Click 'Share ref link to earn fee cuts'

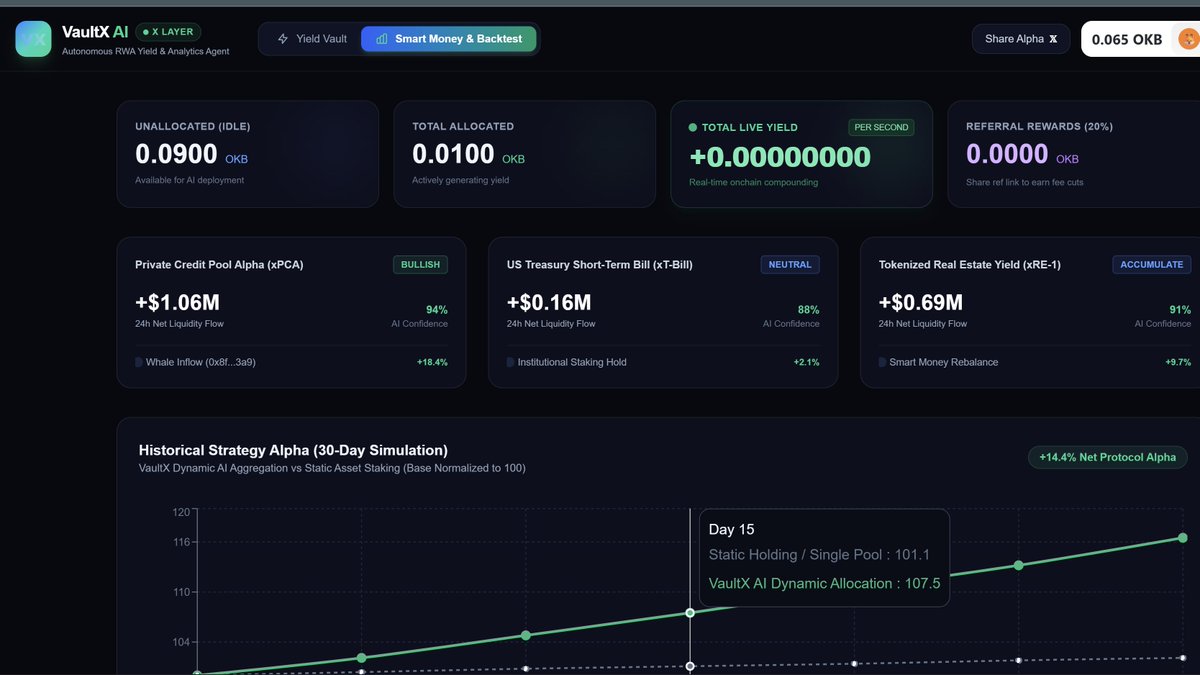[x=1024, y=182]
